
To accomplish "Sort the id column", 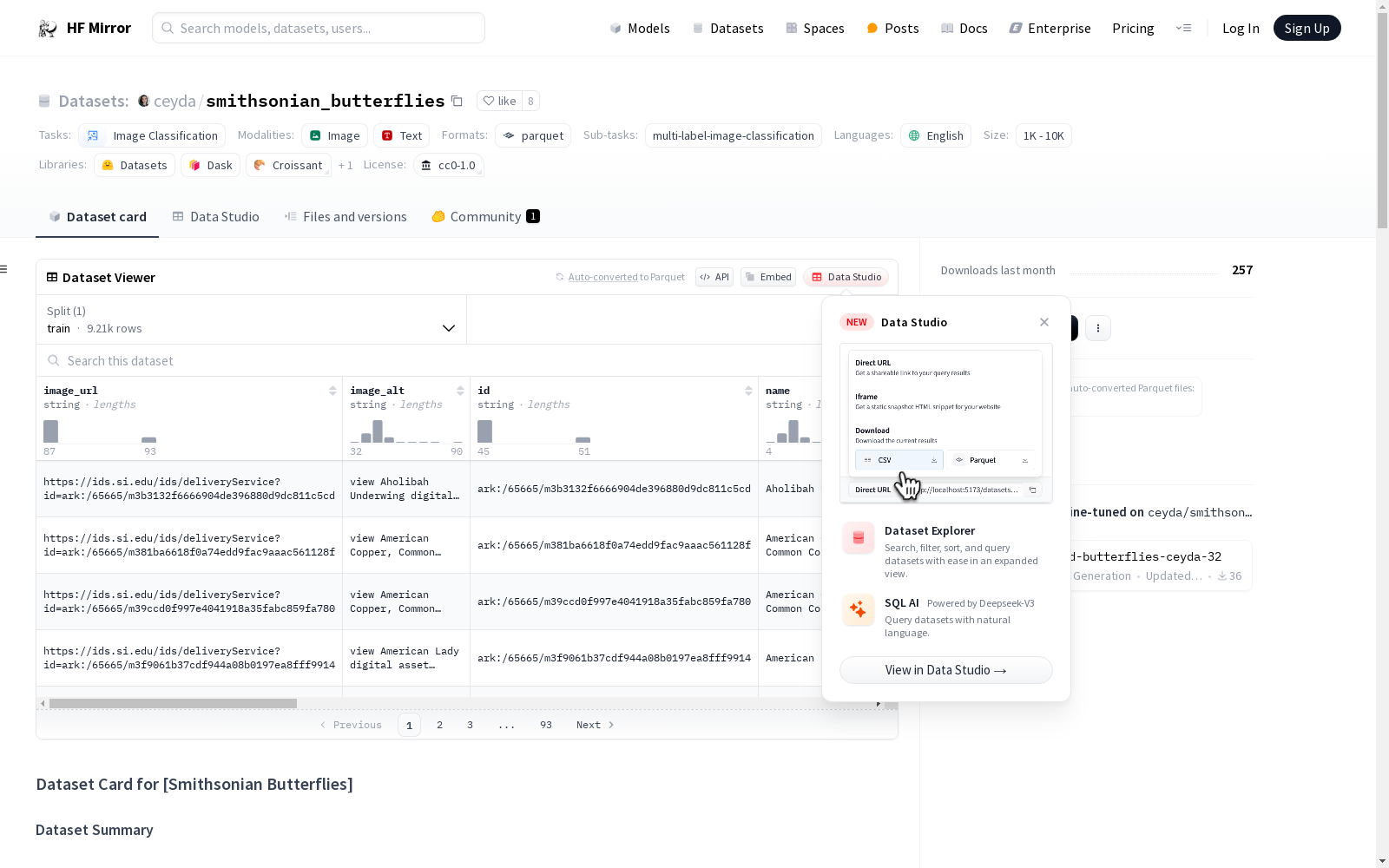I will click(x=748, y=391).
